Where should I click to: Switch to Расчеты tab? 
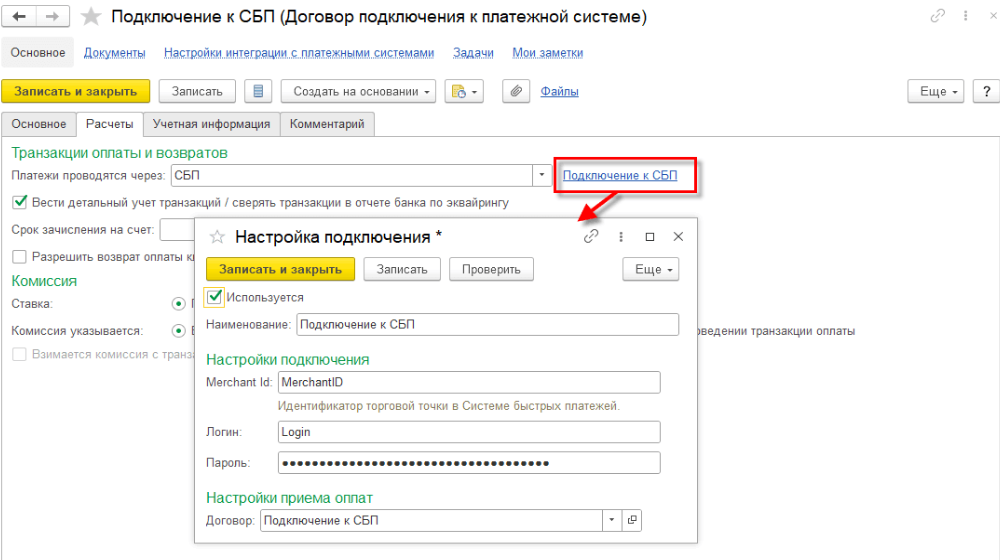(110, 124)
